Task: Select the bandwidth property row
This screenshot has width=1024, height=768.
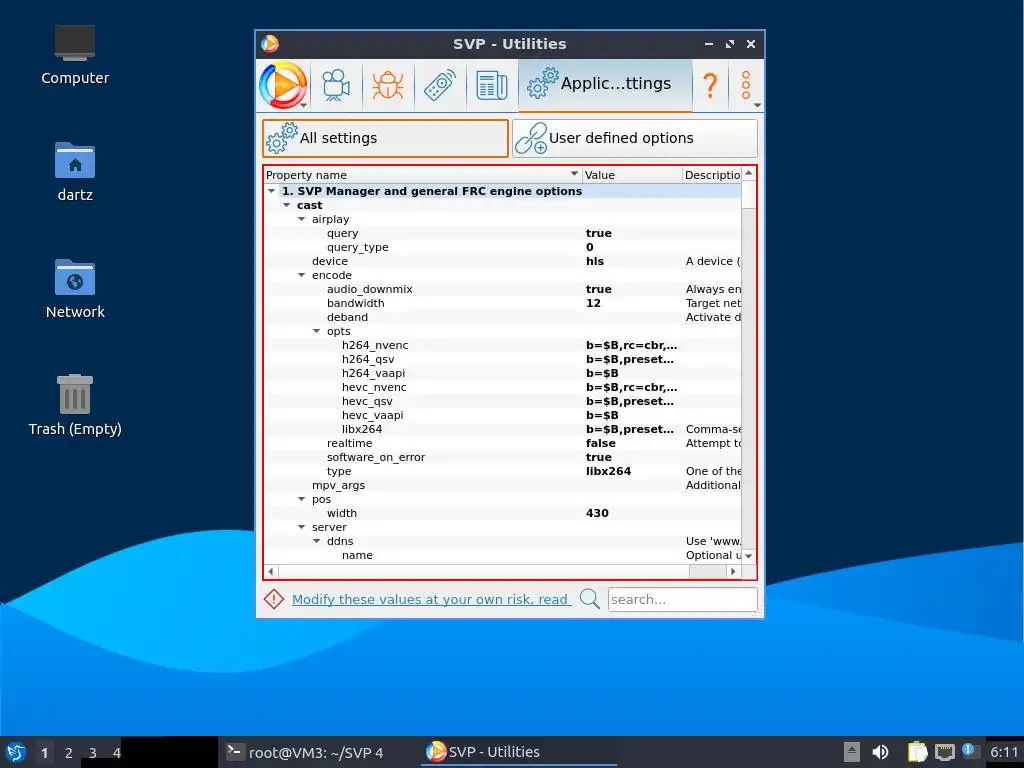Action: [502, 303]
